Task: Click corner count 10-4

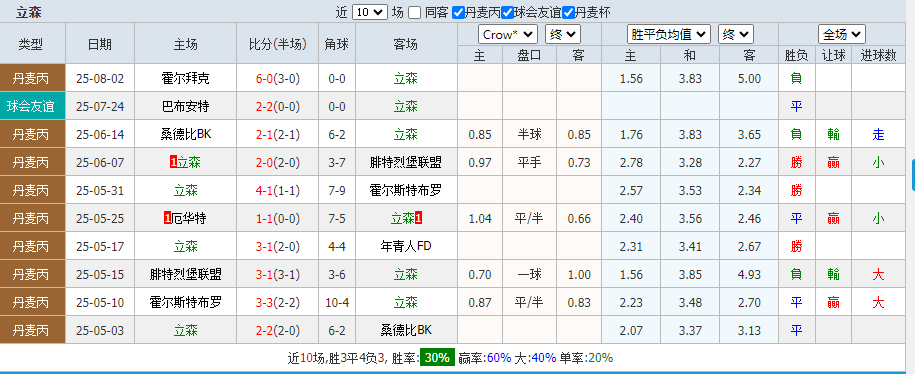Action: 337,302
